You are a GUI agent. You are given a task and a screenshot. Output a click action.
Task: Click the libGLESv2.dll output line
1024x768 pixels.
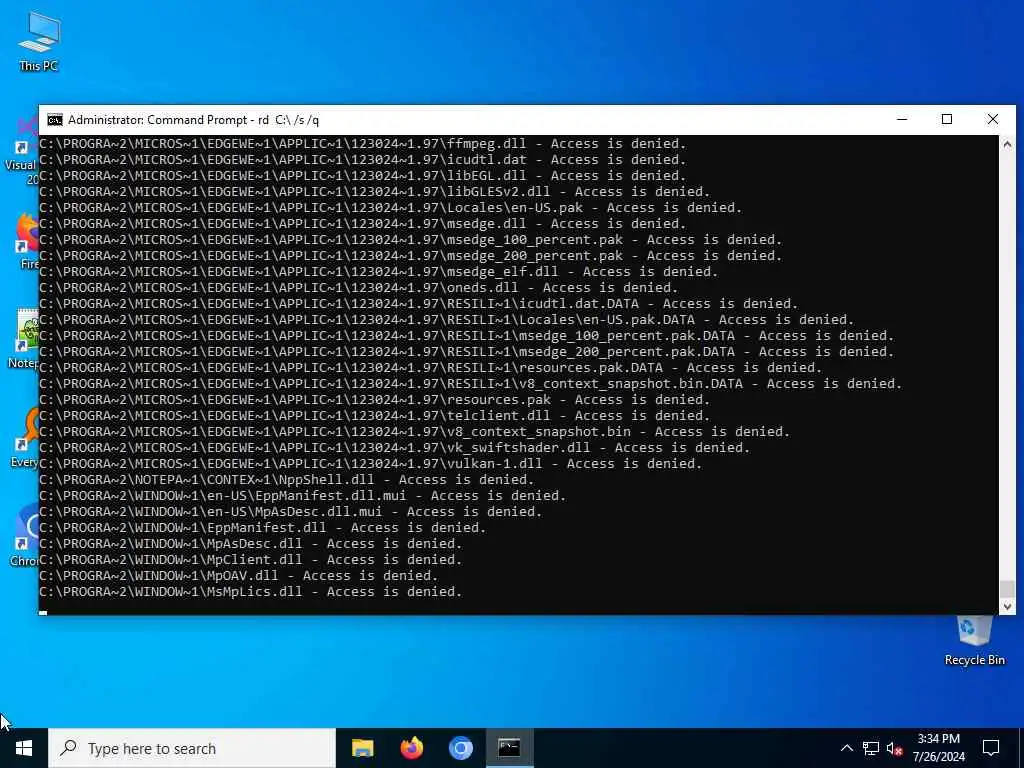[374, 191]
